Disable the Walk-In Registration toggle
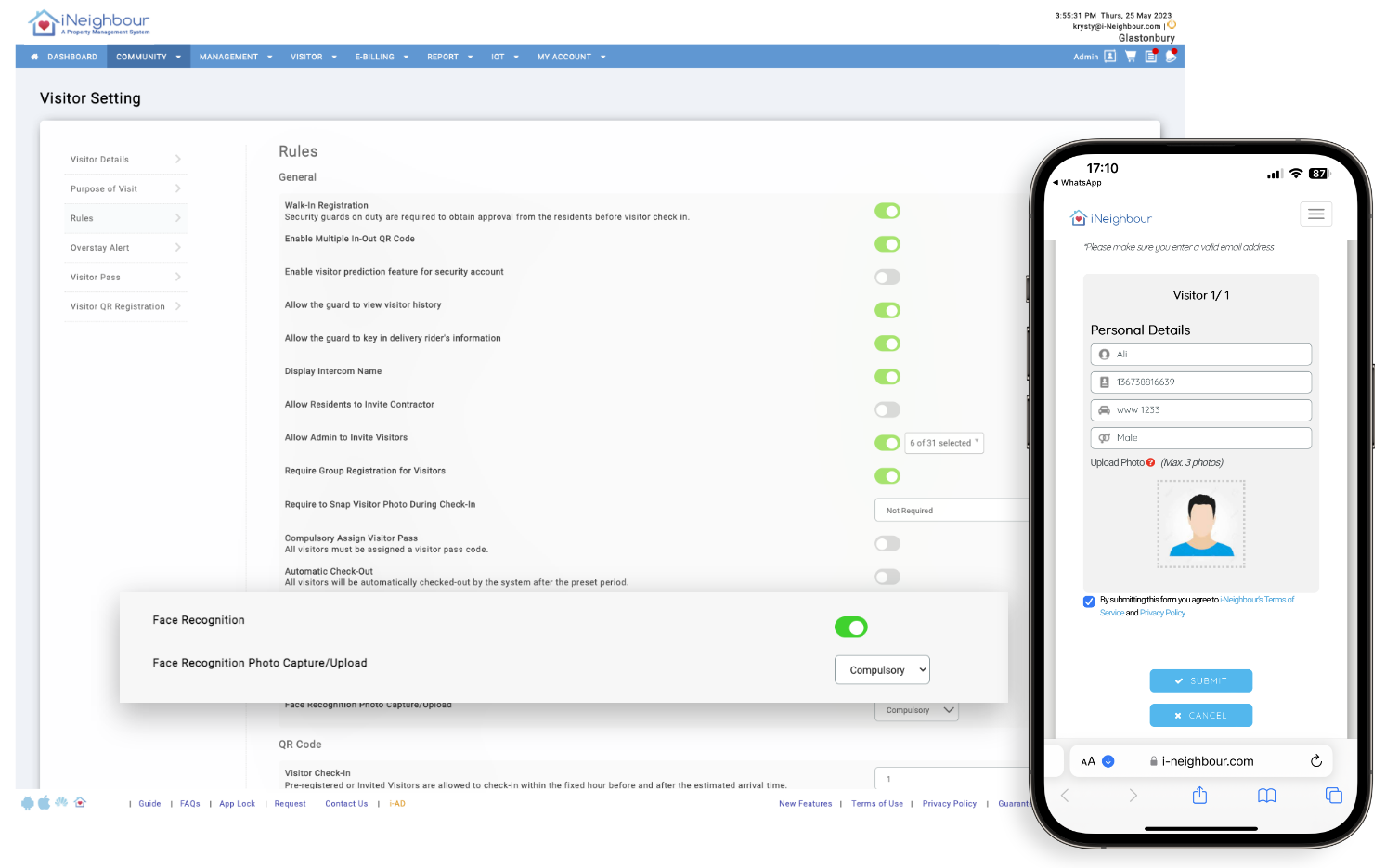The image size is (1399, 868). [887, 211]
